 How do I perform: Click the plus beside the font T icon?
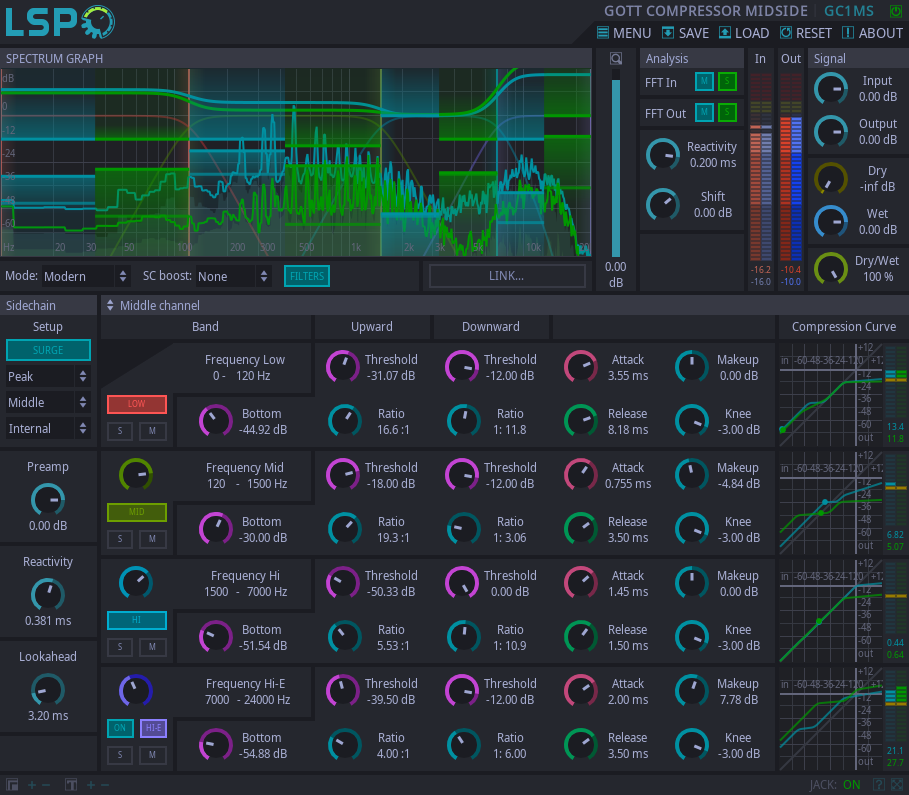[x=91, y=785]
